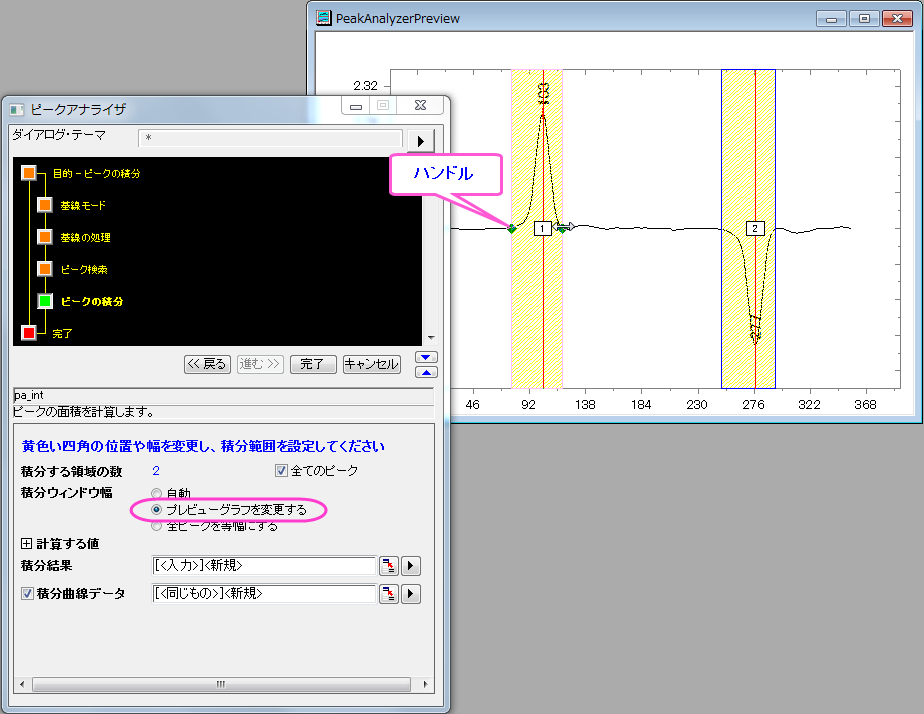
Task: Select ピーク検索 step label
Action: coord(84,269)
